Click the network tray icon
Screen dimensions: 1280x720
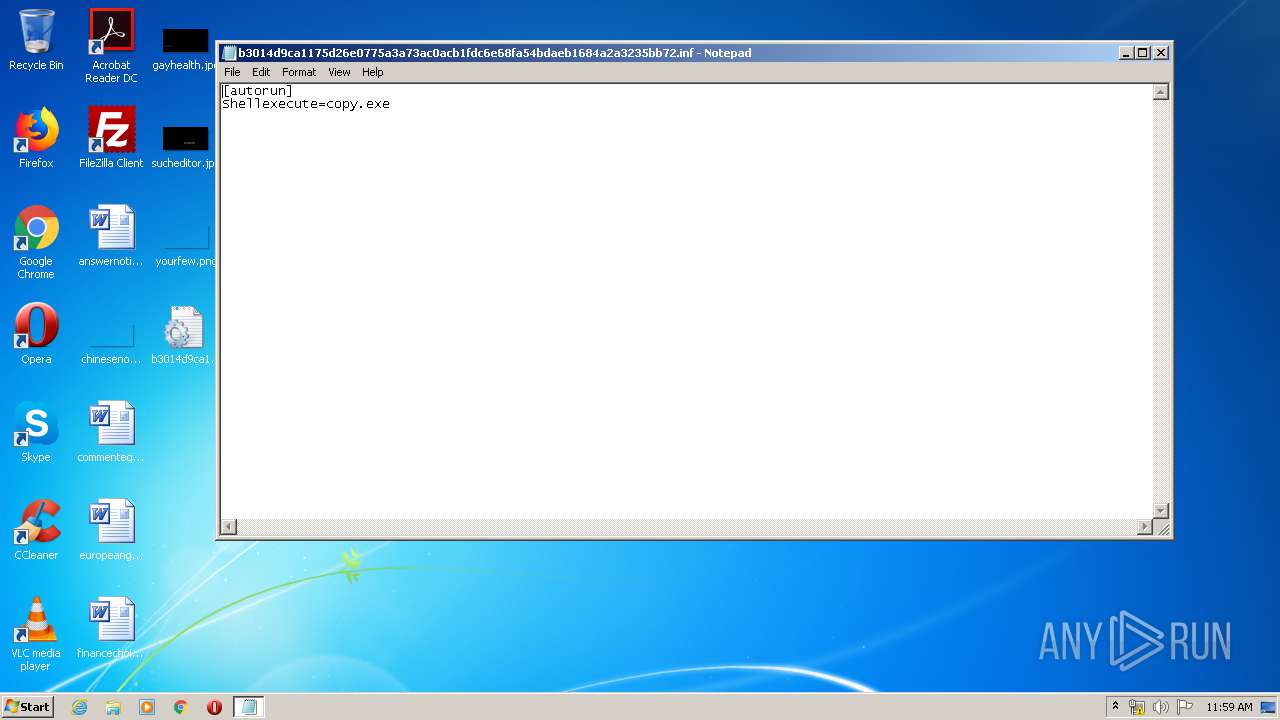tap(1137, 707)
